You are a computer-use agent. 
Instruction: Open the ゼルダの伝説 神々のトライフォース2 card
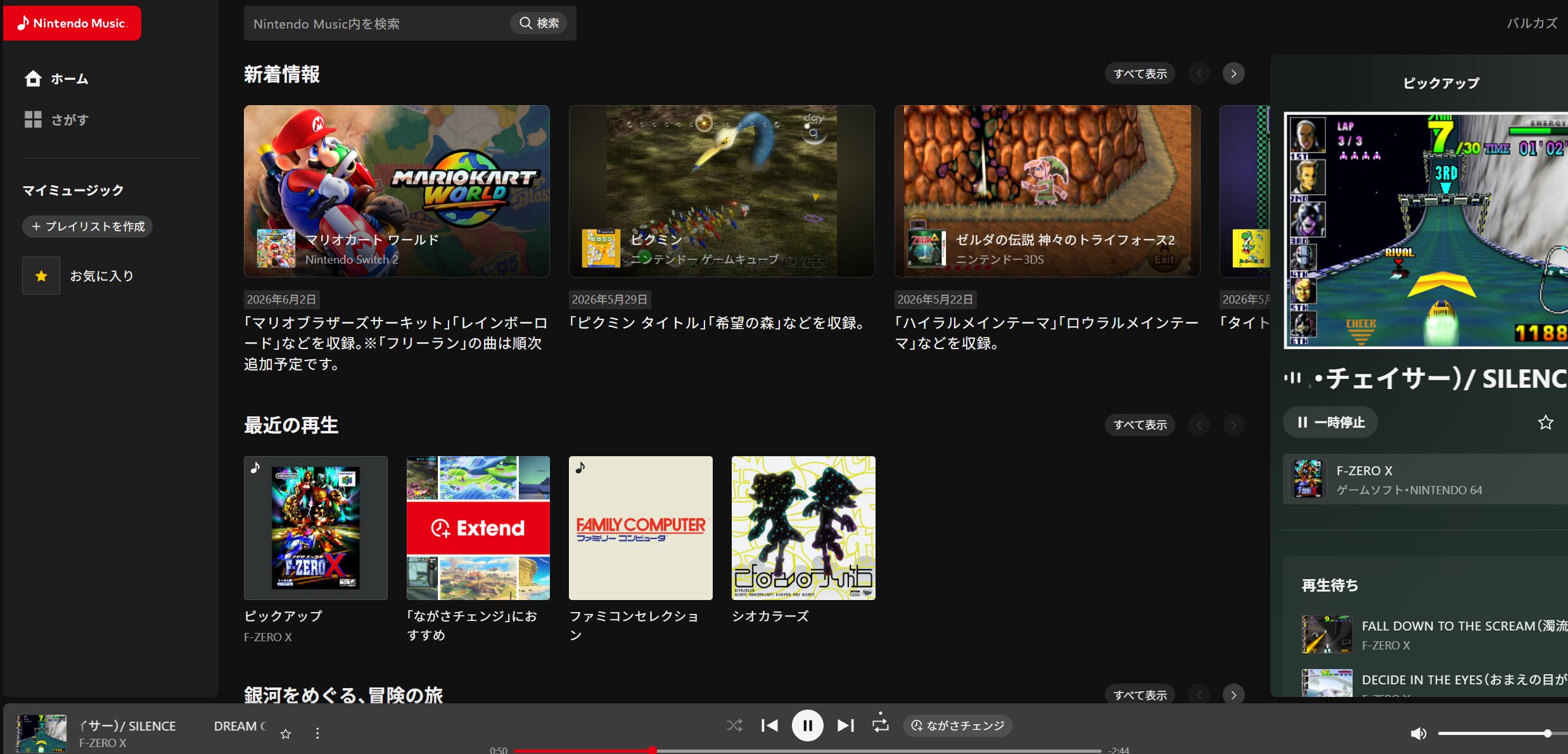coord(1047,191)
